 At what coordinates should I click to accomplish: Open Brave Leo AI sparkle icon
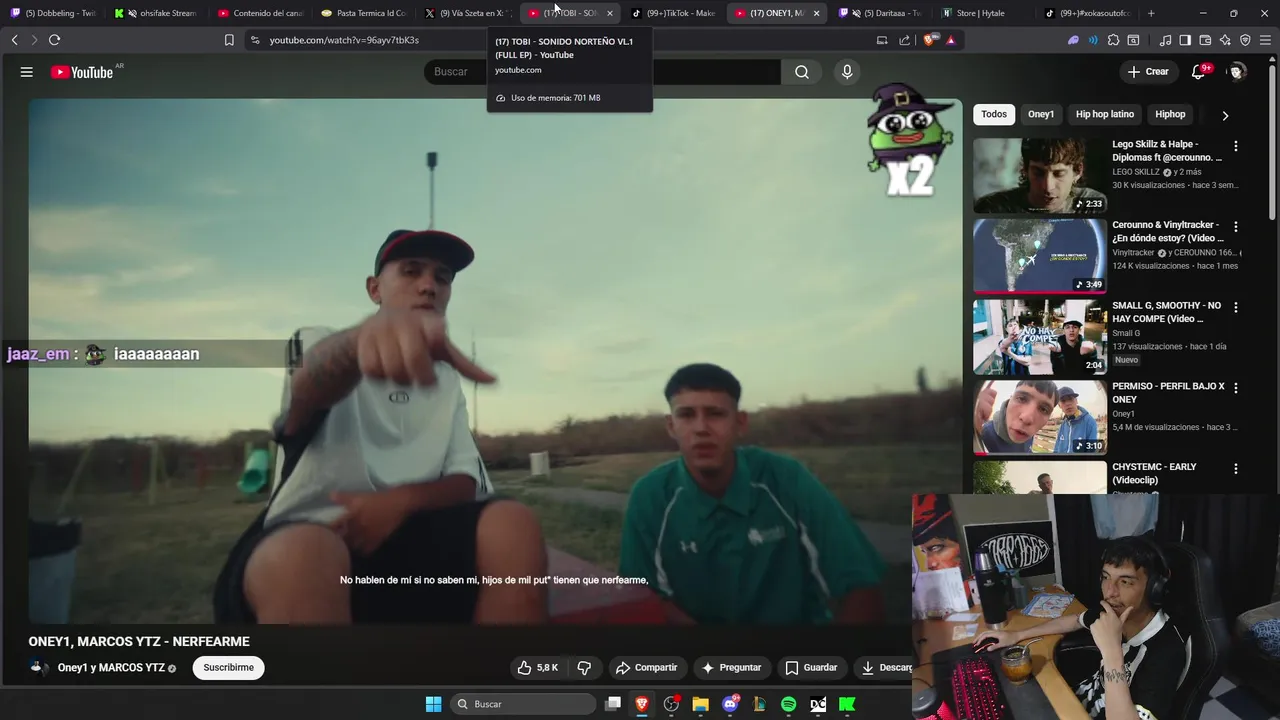[1225, 40]
